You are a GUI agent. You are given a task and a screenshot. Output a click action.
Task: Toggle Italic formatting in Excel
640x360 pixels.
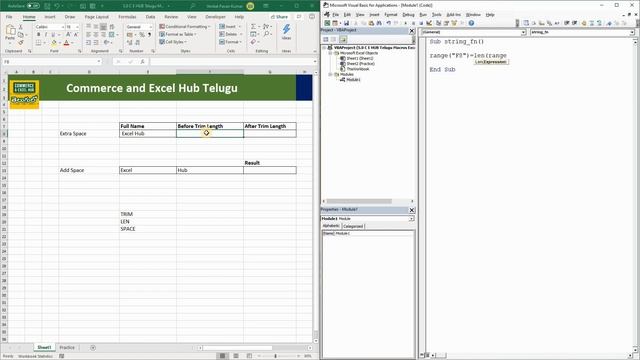click(x=46, y=35)
